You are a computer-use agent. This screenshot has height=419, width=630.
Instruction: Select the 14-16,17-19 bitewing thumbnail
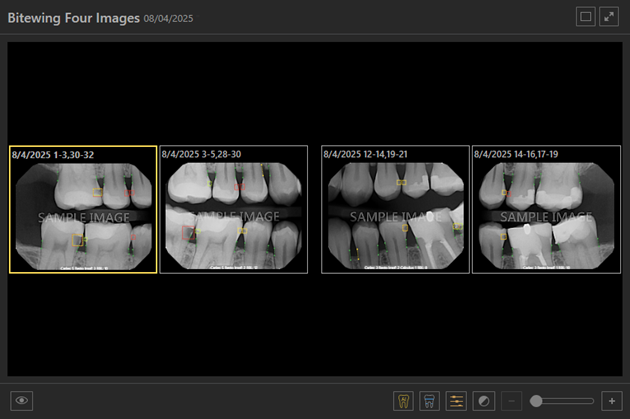click(546, 215)
